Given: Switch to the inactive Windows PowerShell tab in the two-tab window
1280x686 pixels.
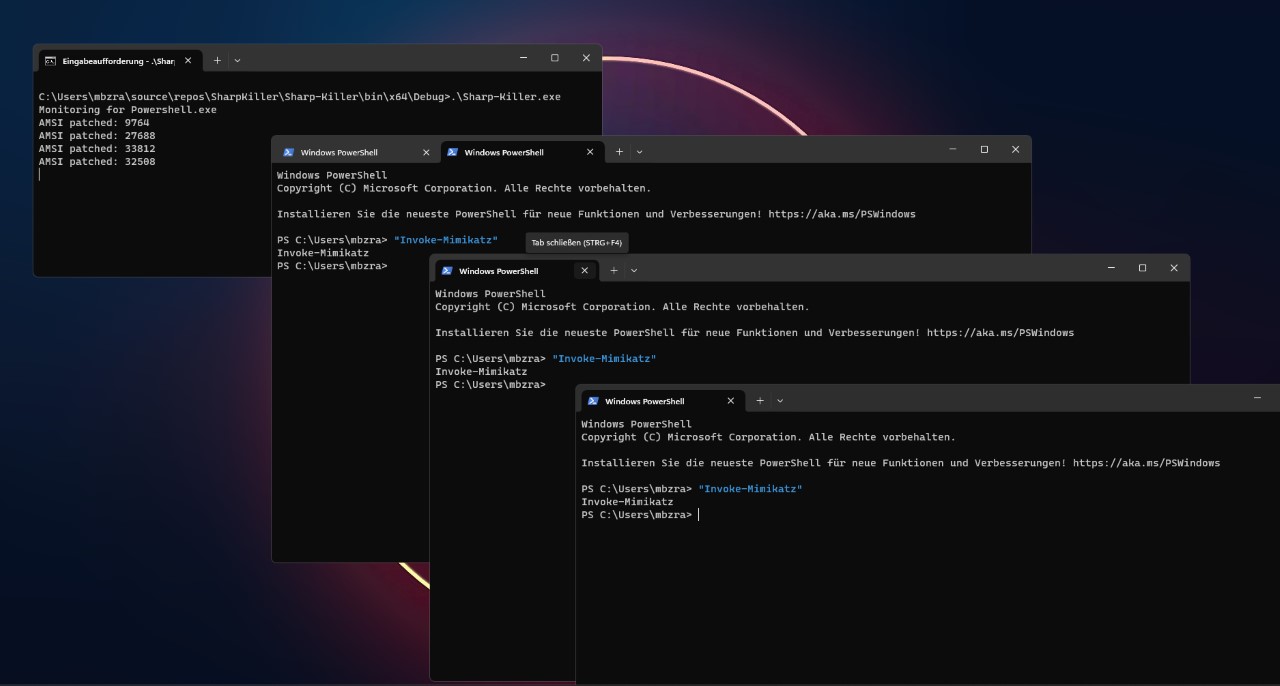Looking at the screenshot, I should point(357,152).
